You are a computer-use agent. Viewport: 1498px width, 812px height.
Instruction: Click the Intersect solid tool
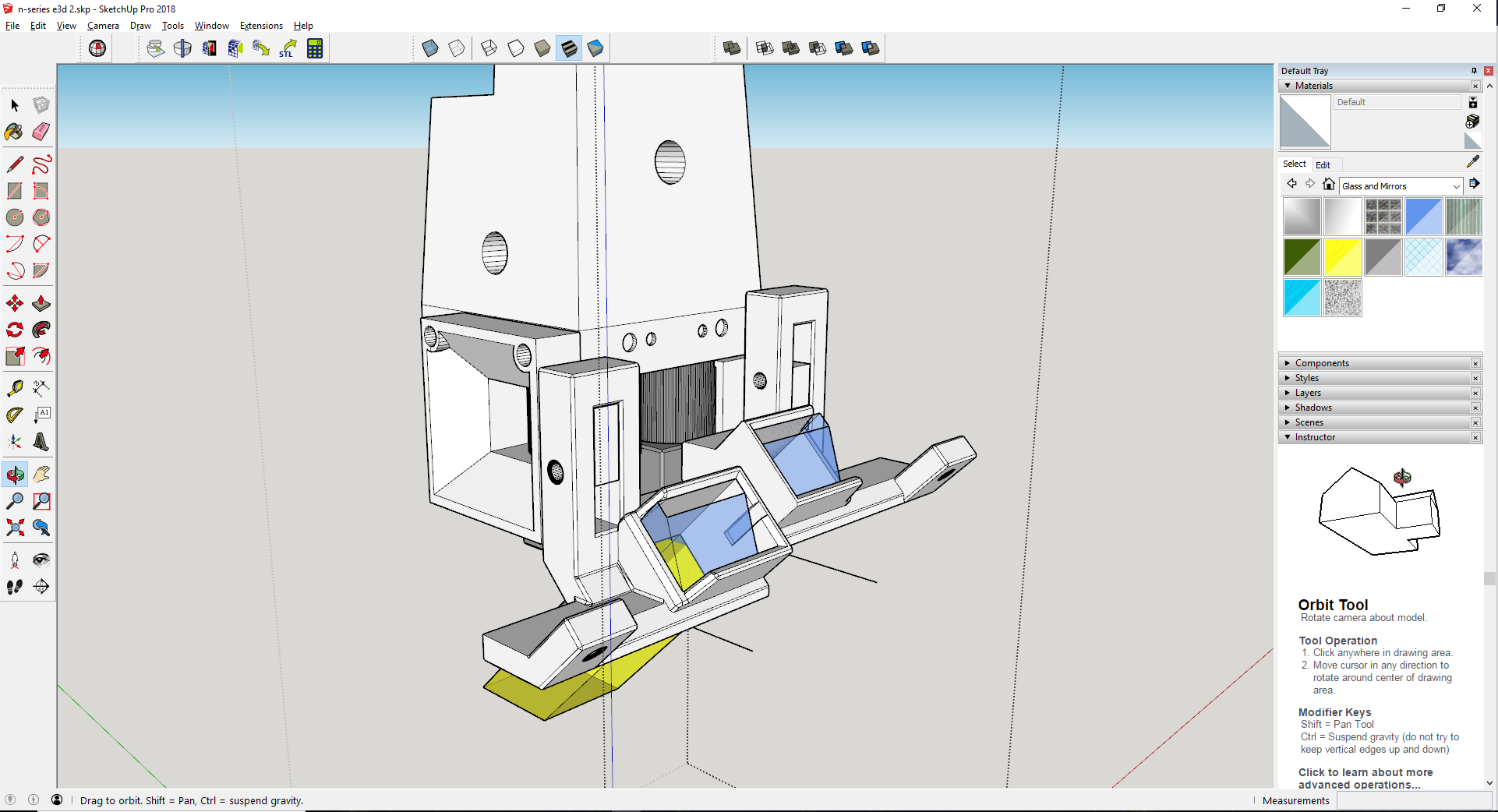tap(765, 48)
